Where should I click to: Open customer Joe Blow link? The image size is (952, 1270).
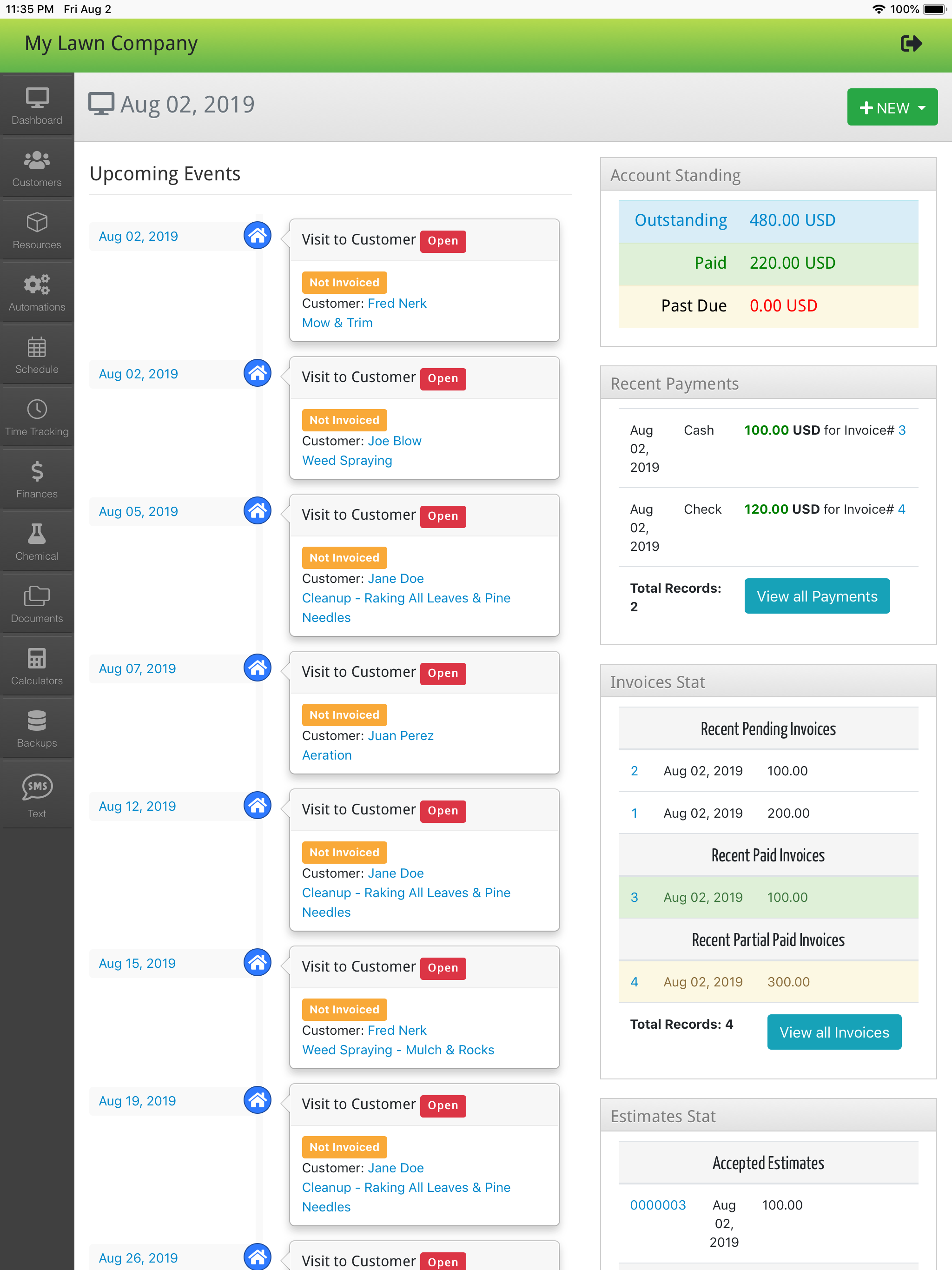[x=395, y=441]
